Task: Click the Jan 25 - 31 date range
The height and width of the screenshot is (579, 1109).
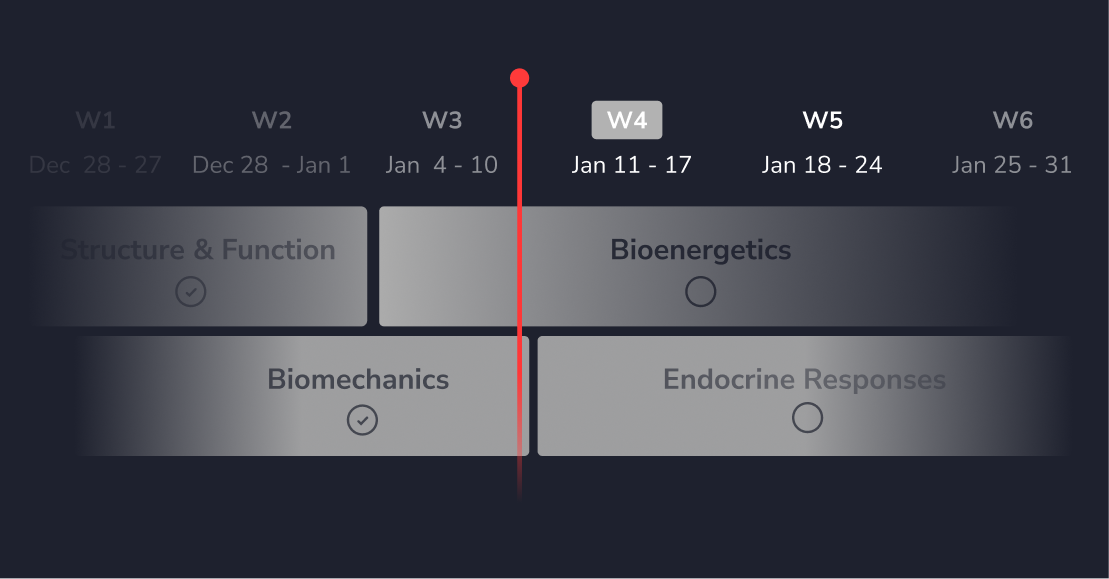Action: (x=1012, y=165)
